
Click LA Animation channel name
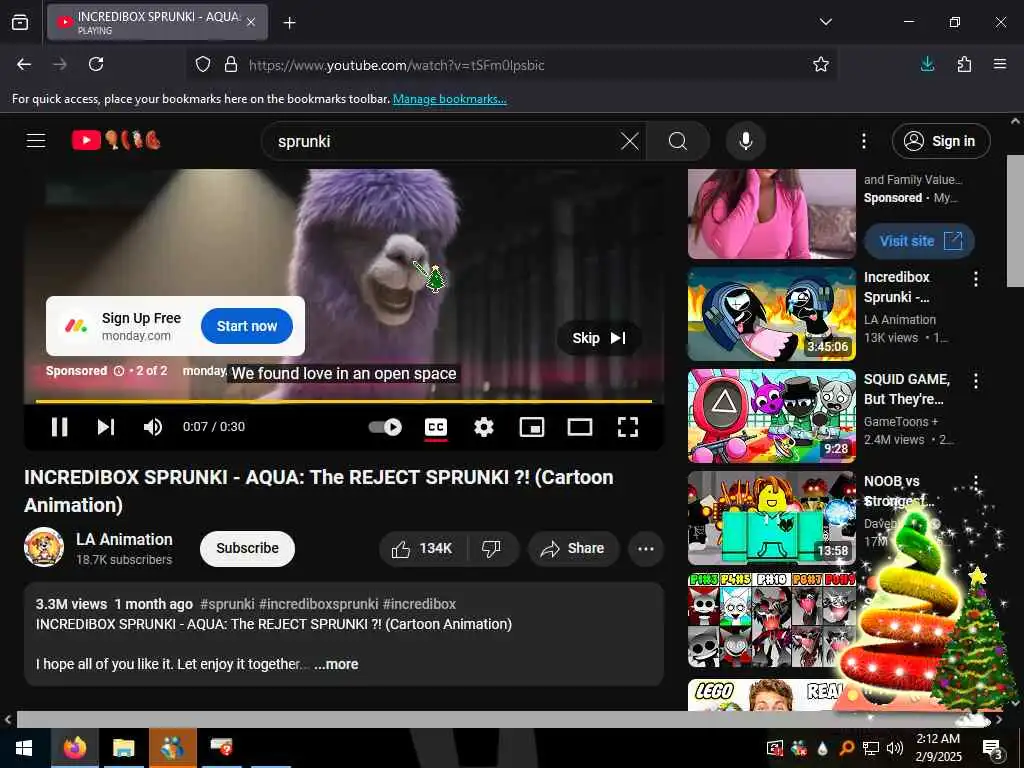tap(124, 539)
